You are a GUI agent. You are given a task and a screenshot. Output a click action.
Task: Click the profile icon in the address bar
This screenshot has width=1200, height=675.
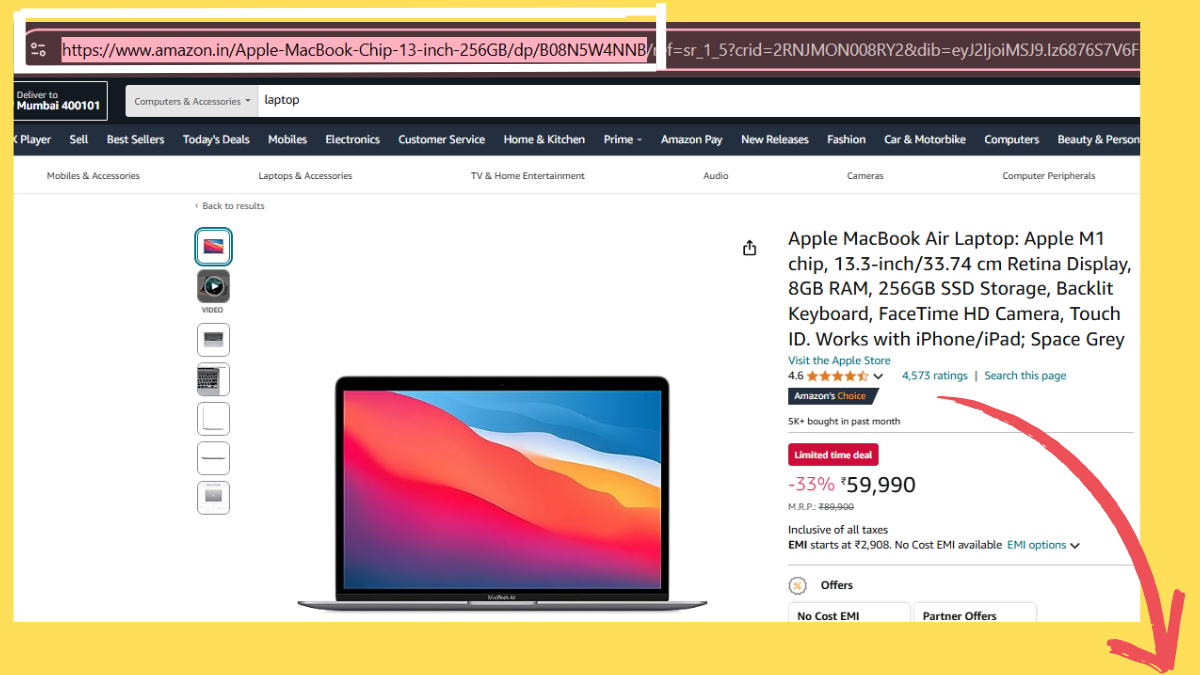[38, 48]
